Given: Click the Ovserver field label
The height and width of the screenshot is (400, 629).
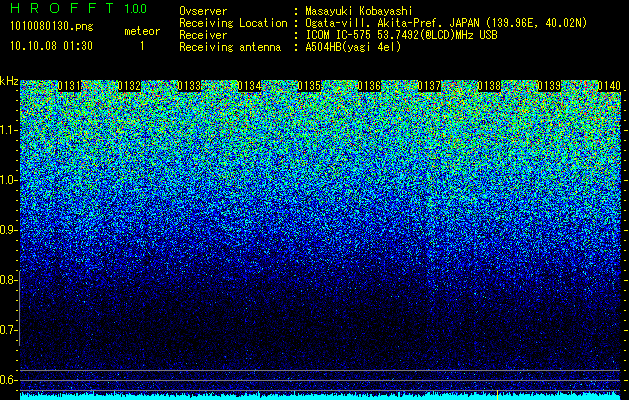Looking at the screenshot, I should [203, 11].
